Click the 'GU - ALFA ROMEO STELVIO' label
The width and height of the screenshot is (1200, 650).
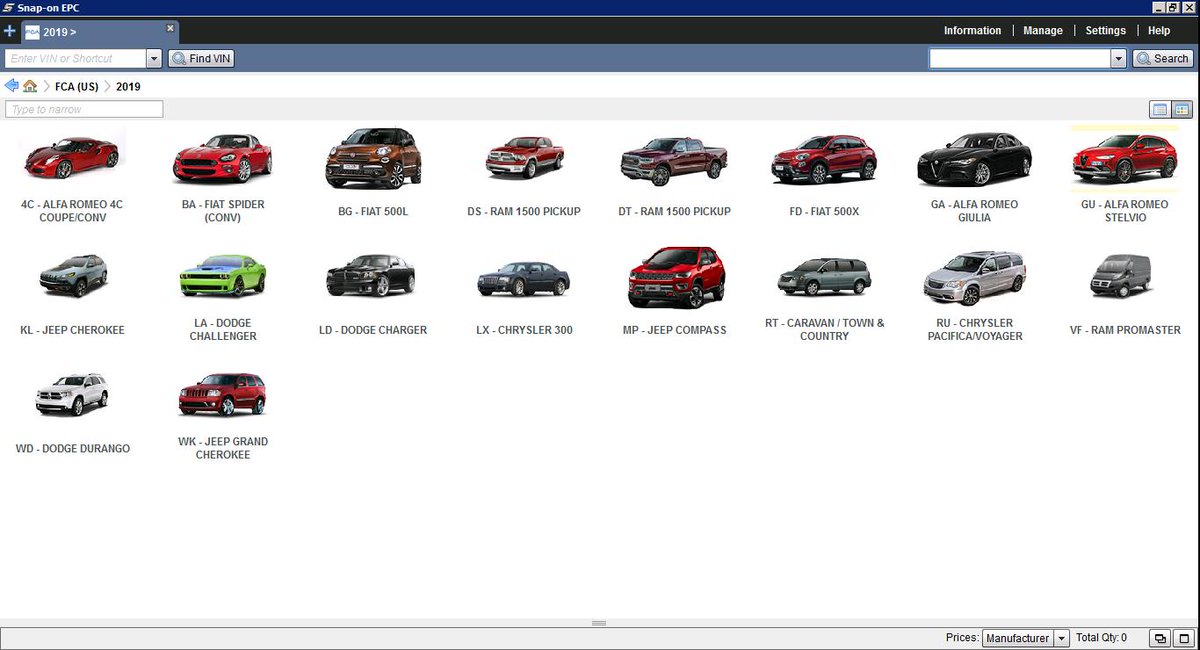coord(1124,211)
